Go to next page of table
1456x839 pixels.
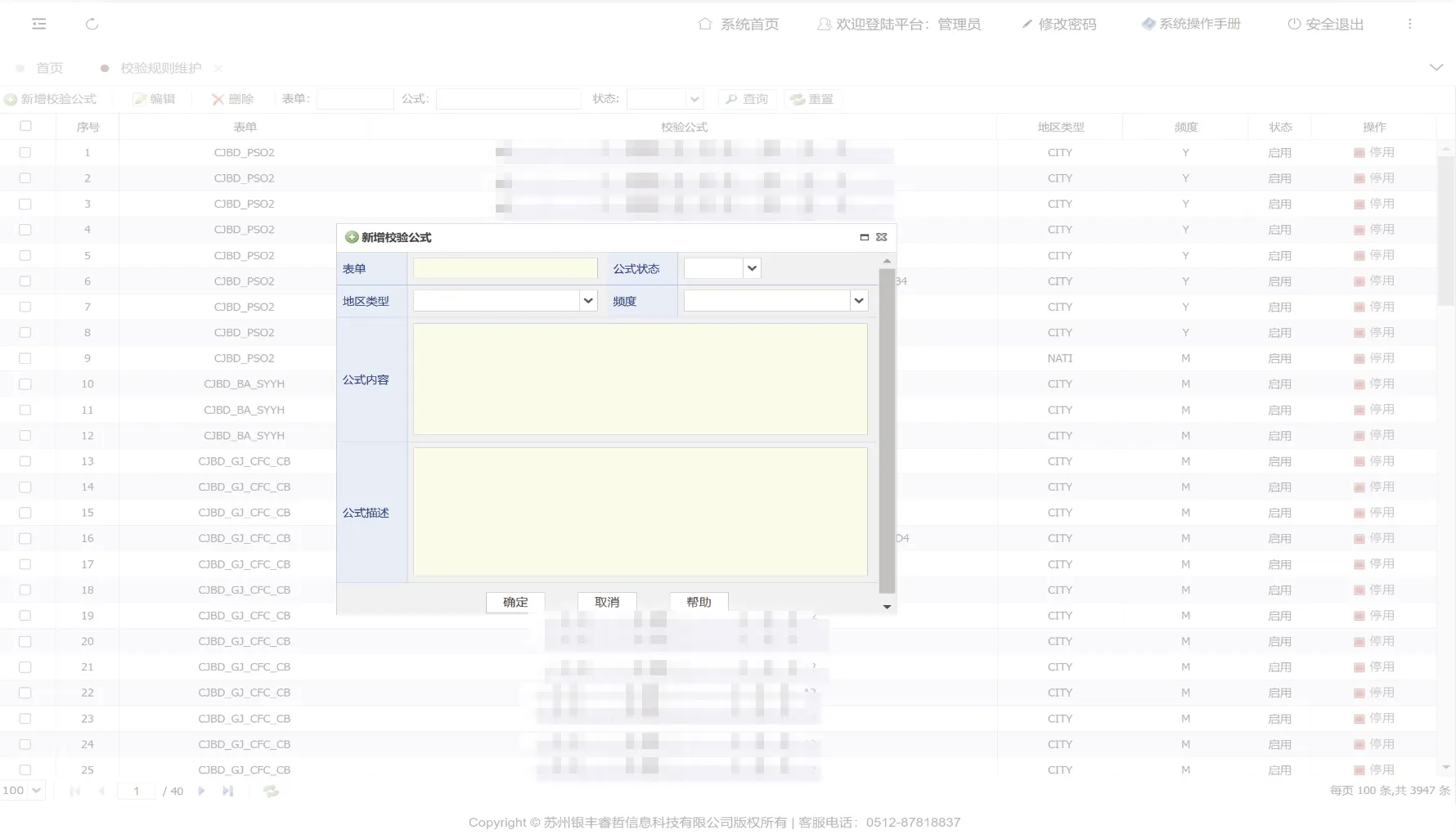[201, 791]
